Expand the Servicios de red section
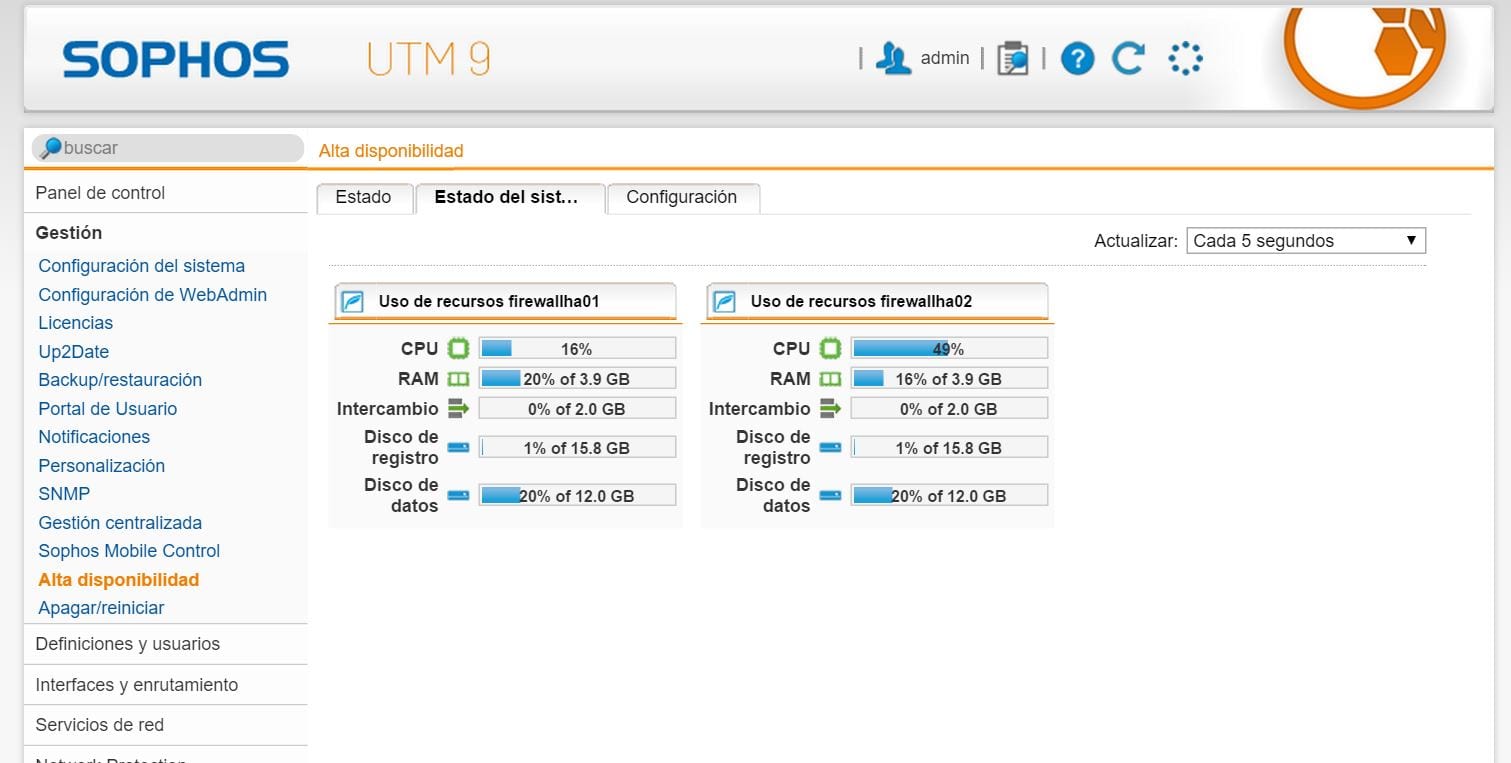Screen dimensions: 1511x763 [99, 725]
